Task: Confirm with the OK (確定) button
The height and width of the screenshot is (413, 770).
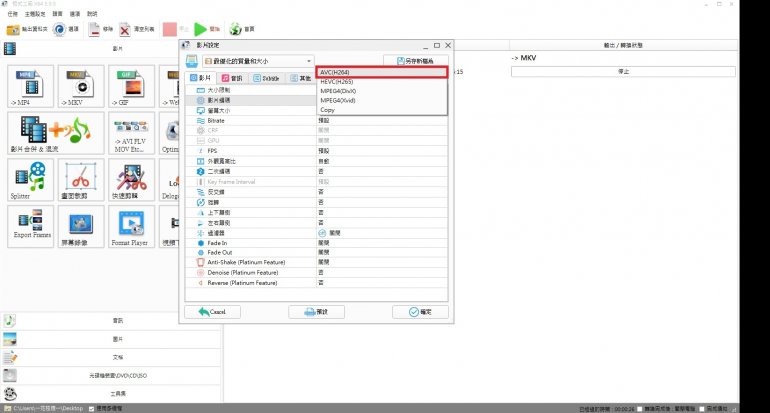Action: click(420, 312)
